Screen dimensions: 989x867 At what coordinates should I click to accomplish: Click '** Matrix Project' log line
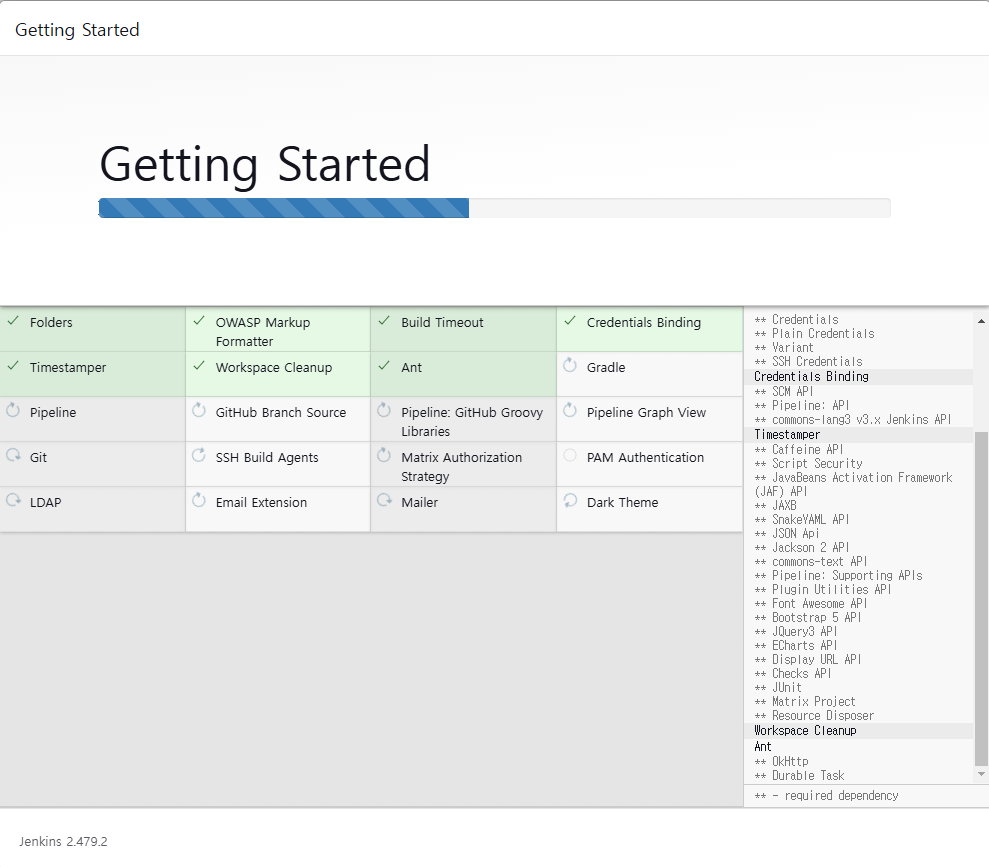(x=804, y=701)
